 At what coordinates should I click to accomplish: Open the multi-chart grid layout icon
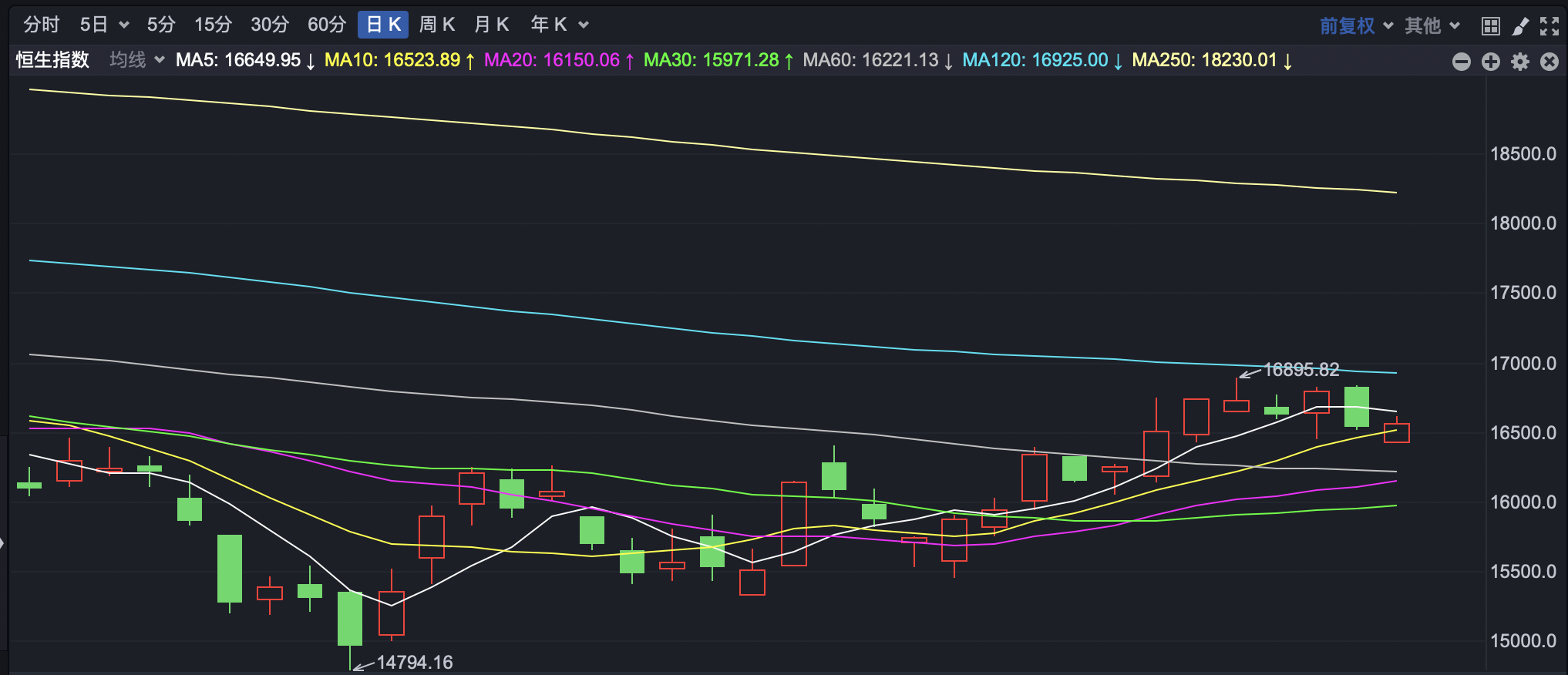[1490, 26]
